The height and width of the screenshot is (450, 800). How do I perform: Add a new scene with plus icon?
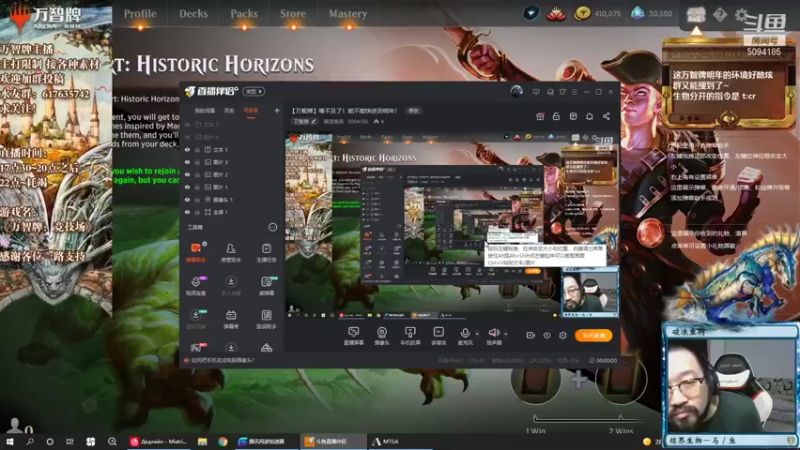coord(277,110)
